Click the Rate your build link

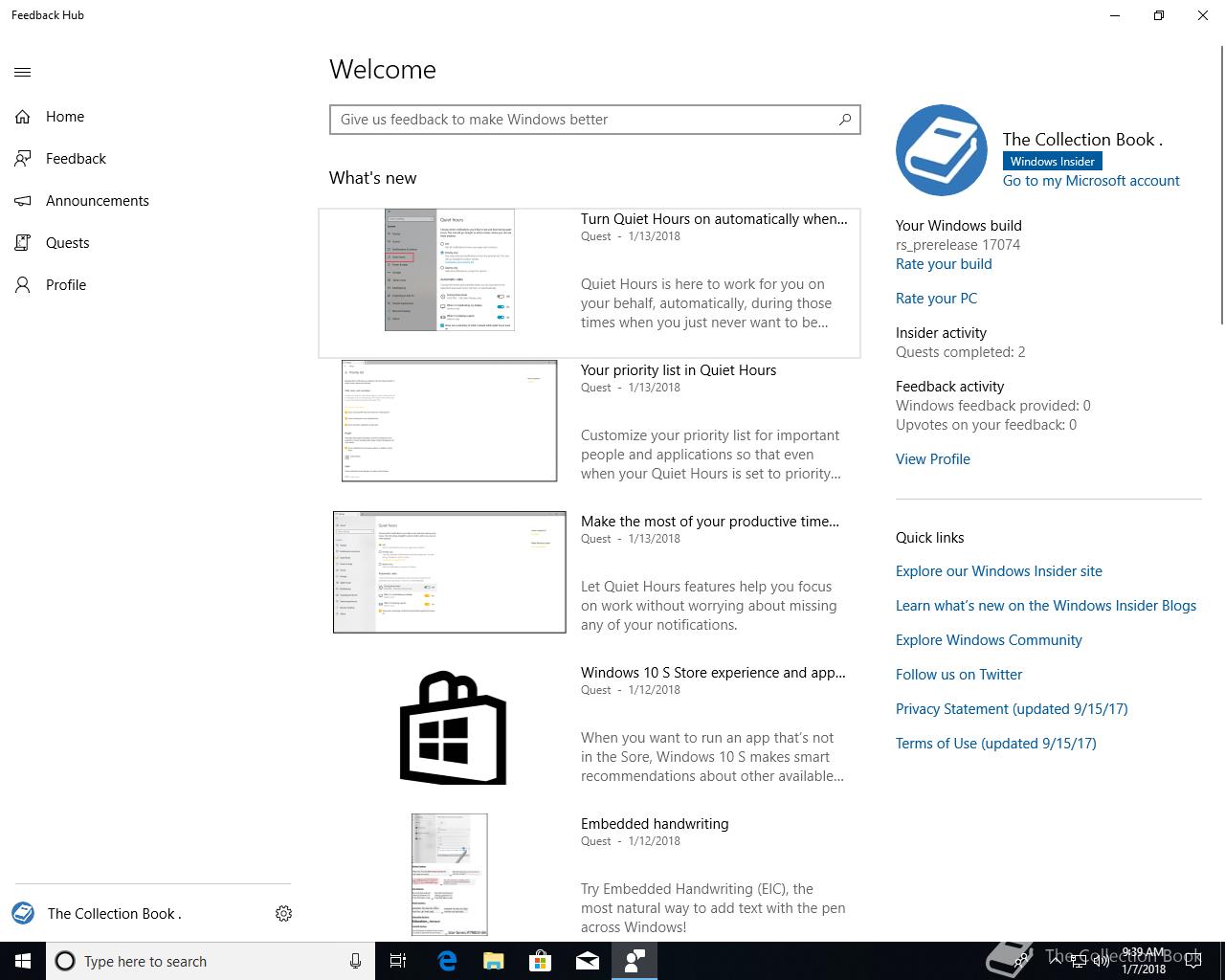(x=944, y=264)
